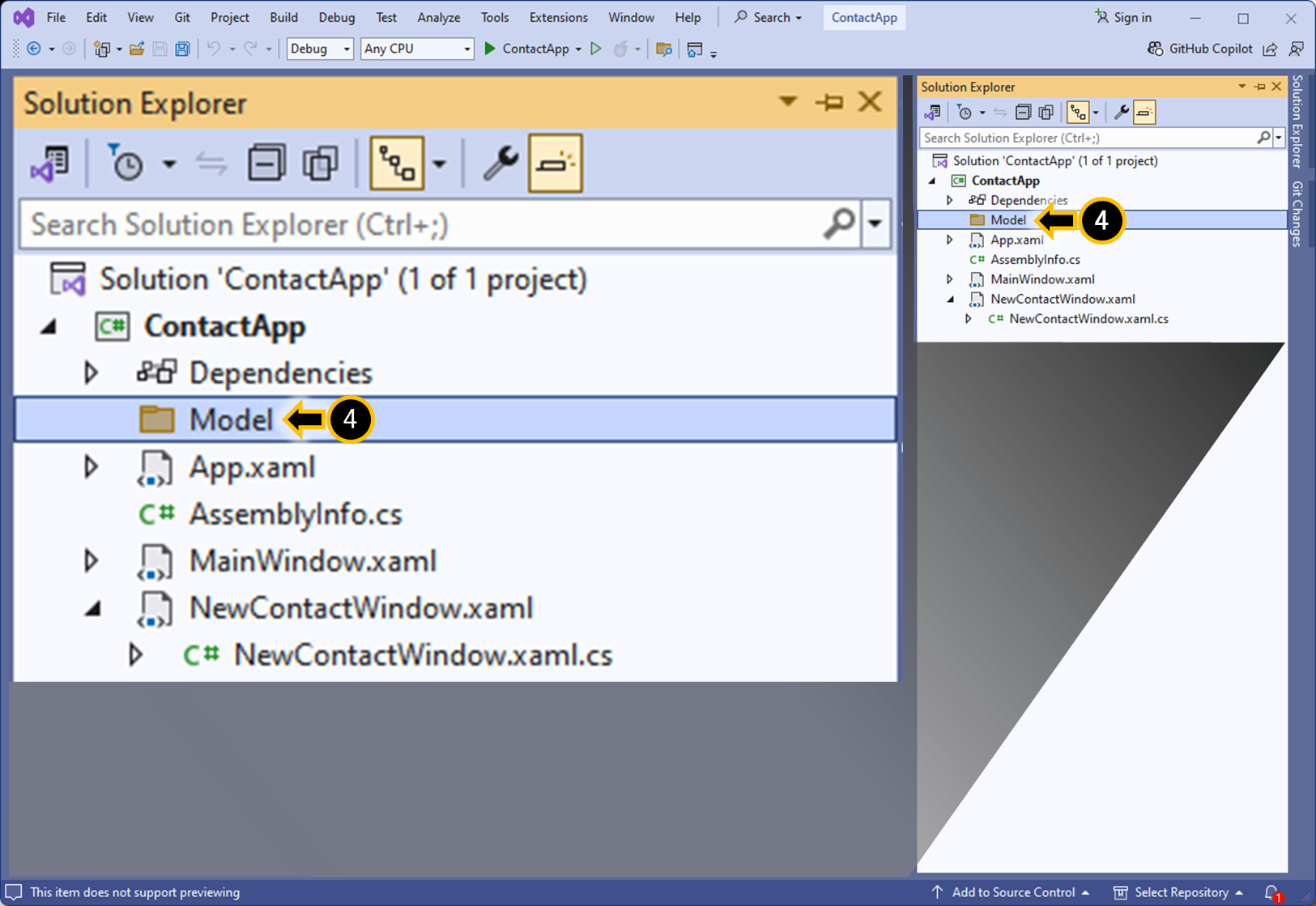Toggle Show All Files in small docked Solution Explorer
The image size is (1316, 906).
point(1046,113)
